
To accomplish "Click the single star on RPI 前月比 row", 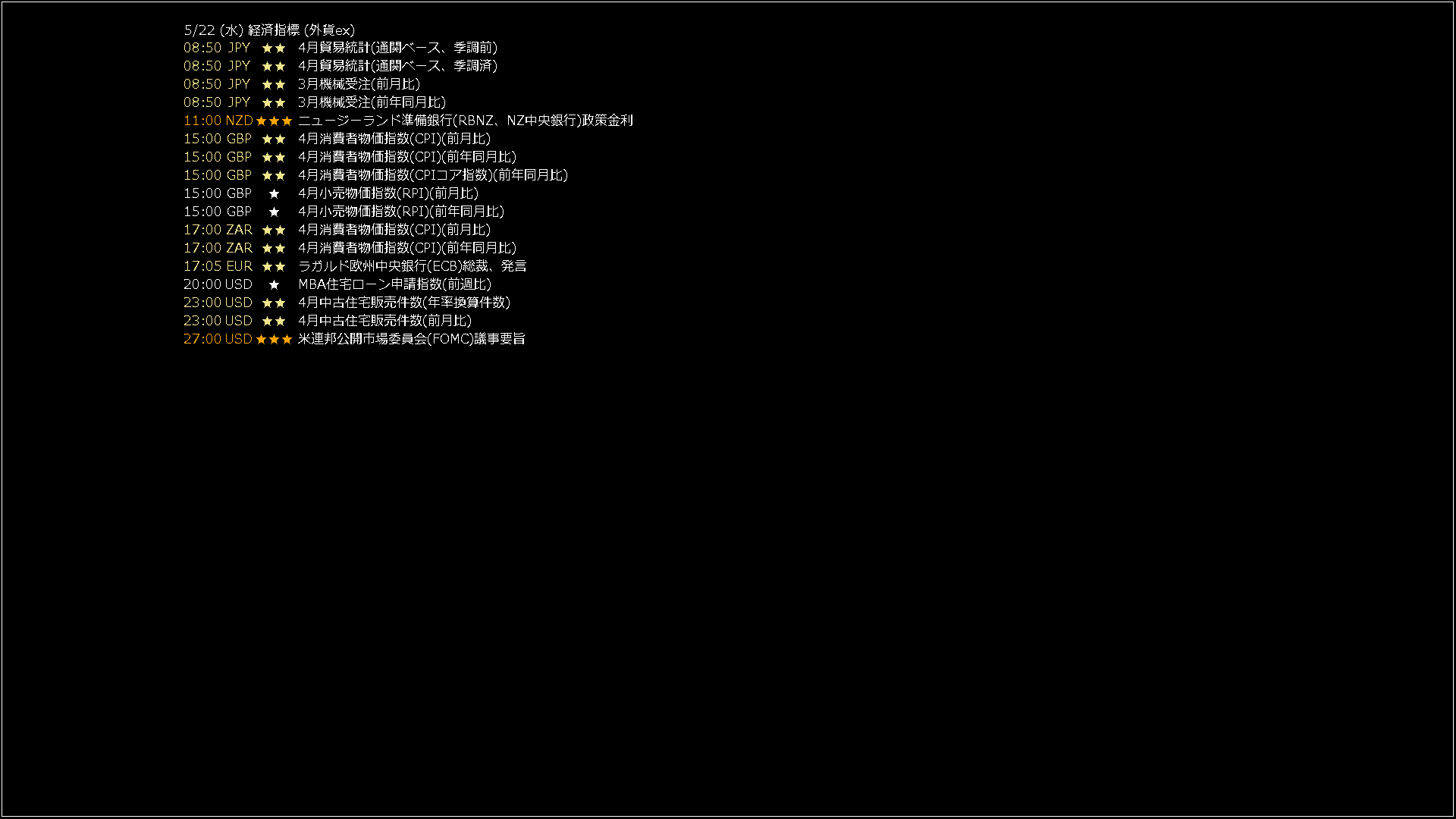I will coord(274,193).
